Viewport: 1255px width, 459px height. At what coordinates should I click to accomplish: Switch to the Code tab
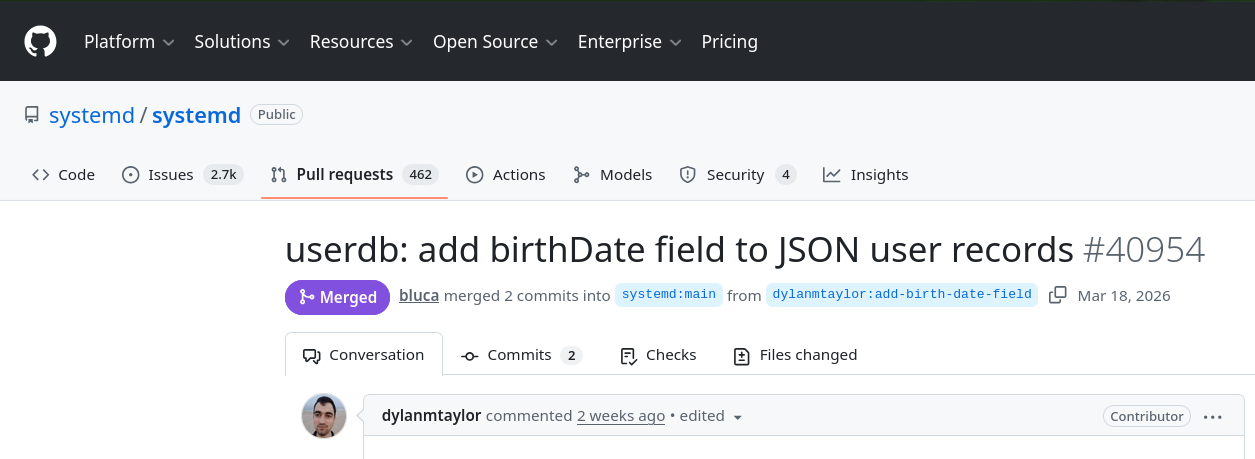pyautogui.click(x=64, y=174)
